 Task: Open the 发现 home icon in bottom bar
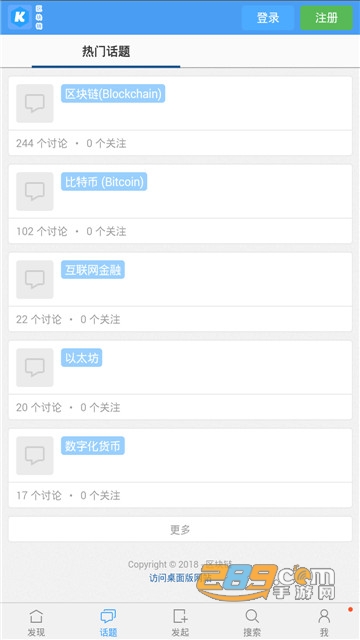tap(36, 616)
